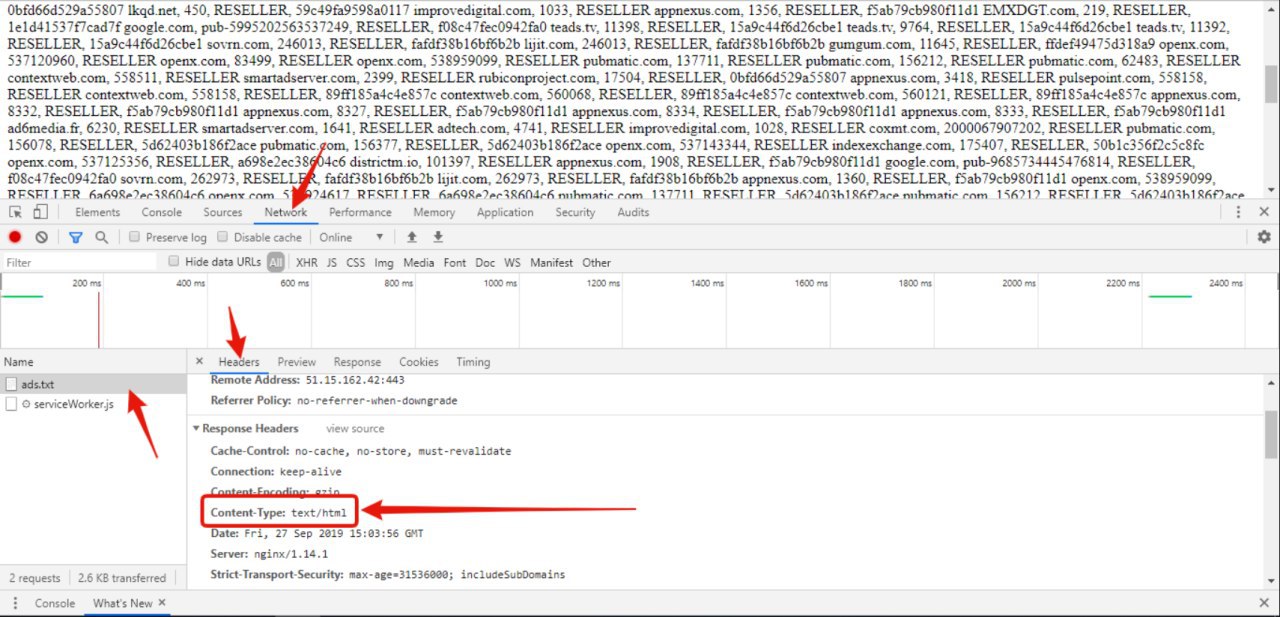Close the bottom drawer panel

tap(1264, 603)
